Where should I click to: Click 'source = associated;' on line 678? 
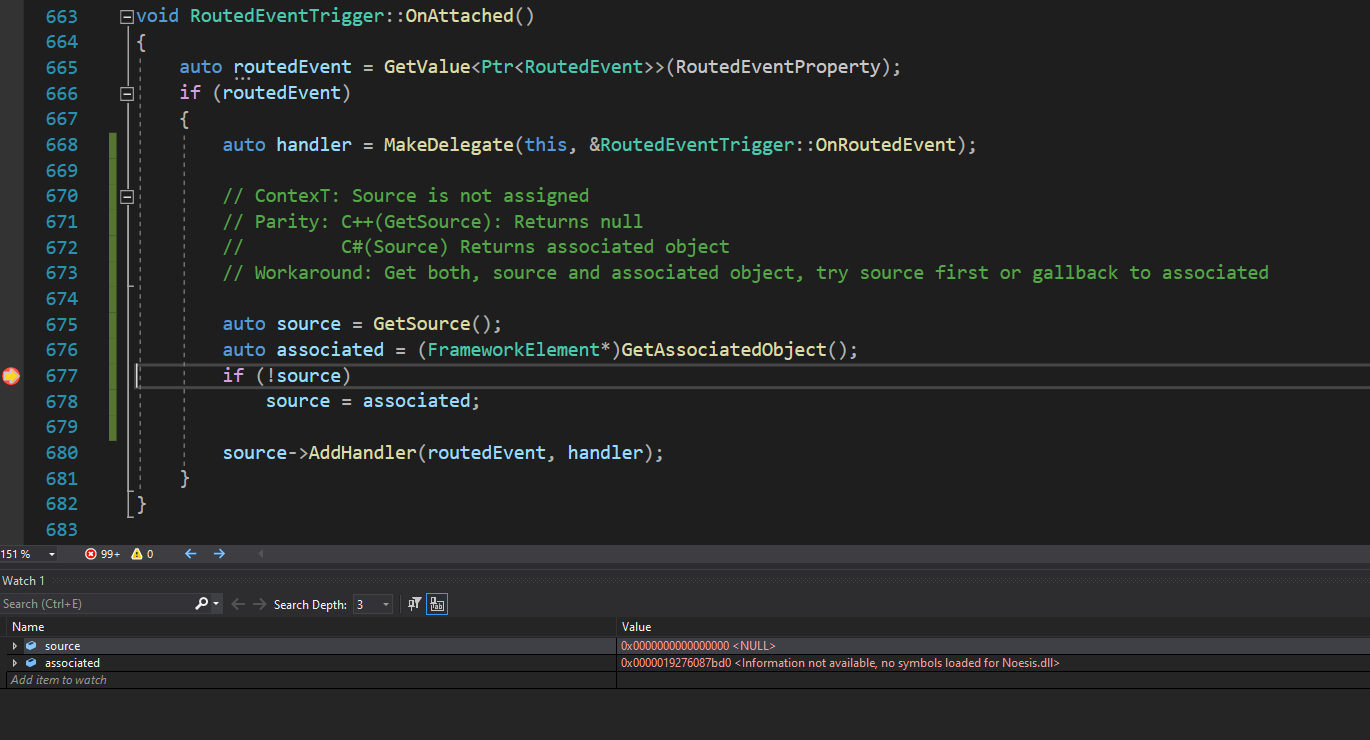(373, 401)
